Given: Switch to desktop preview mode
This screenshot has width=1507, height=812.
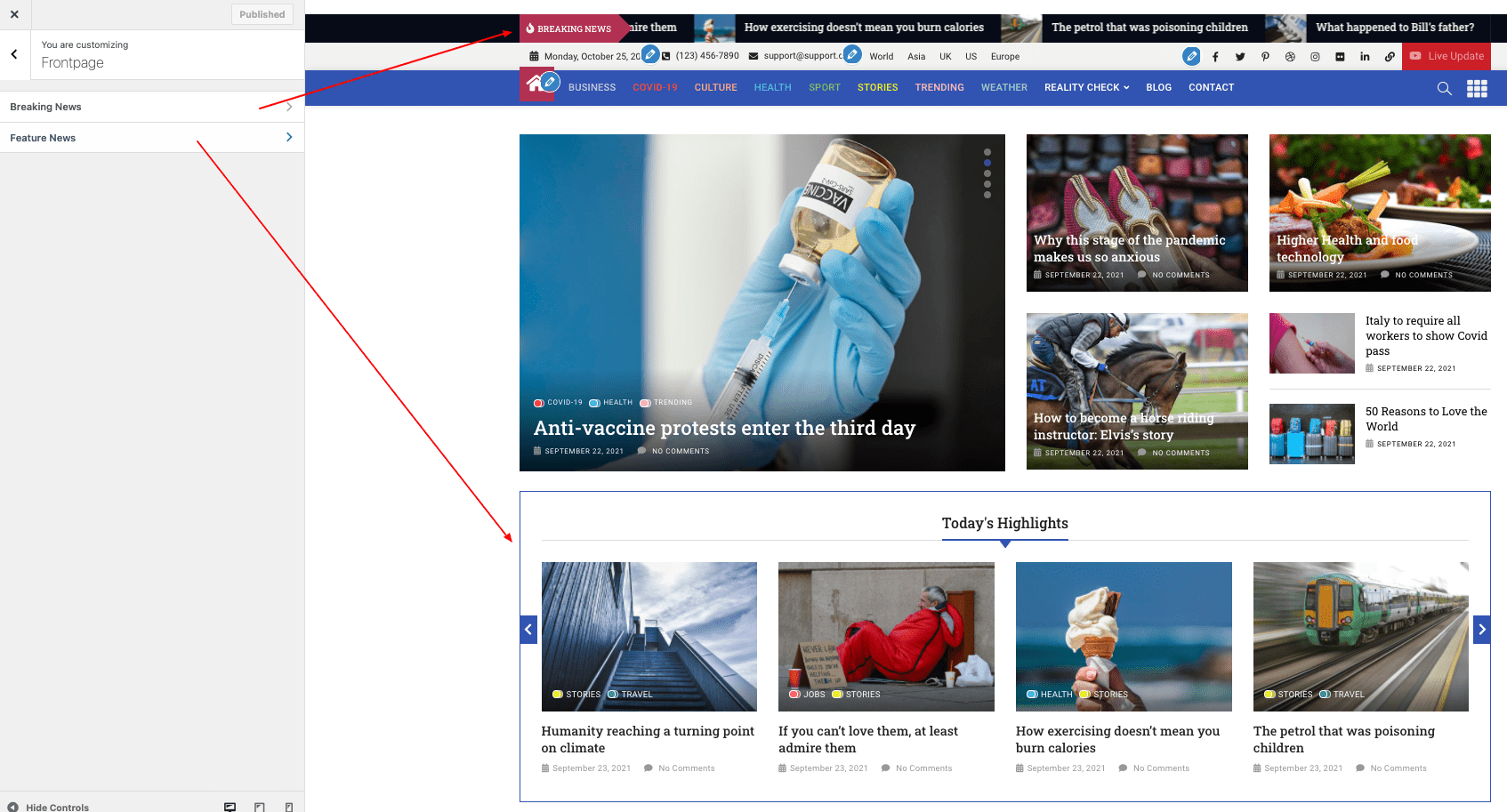Looking at the screenshot, I should pos(230,807).
